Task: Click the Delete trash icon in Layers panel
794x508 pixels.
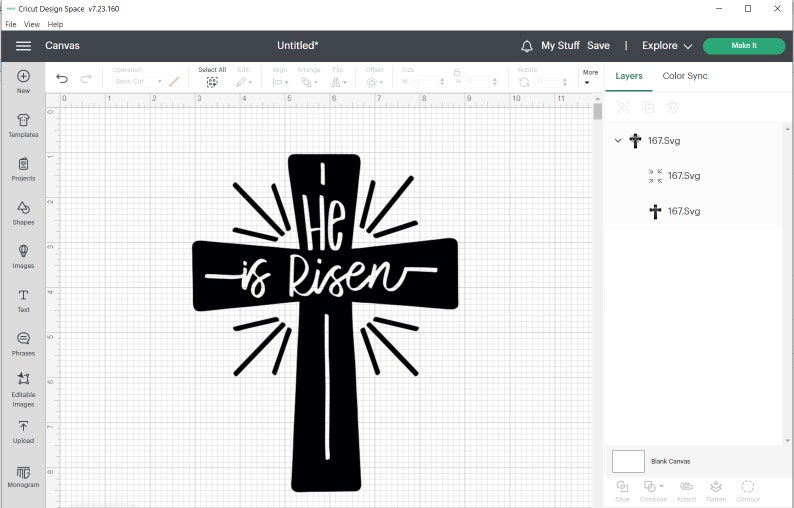Action: tap(672, 107)
